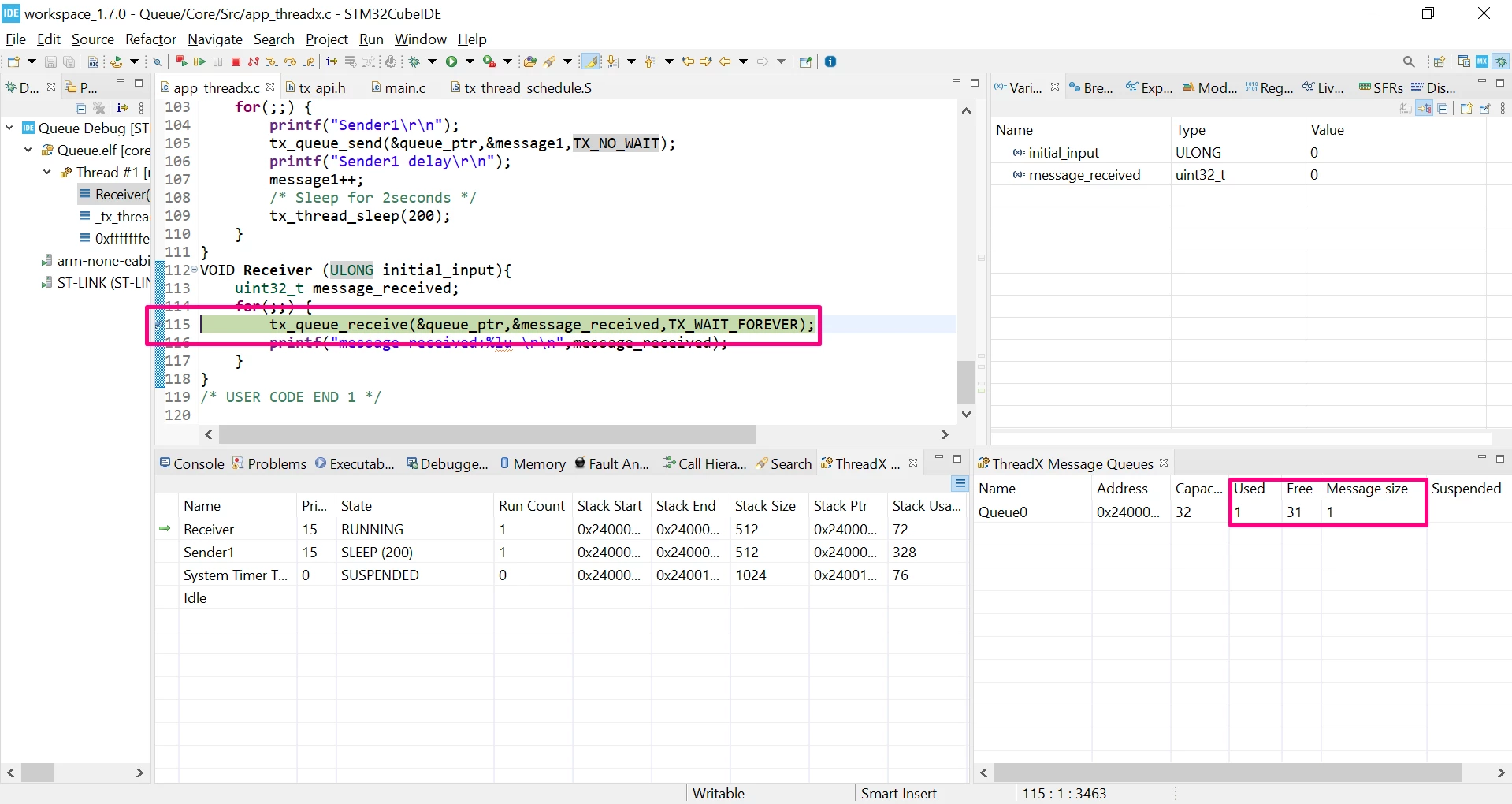This screenshot has height=804, width=1512.
Task: Toggle Instruction Stepping Mode
Action: pos(332,61)
